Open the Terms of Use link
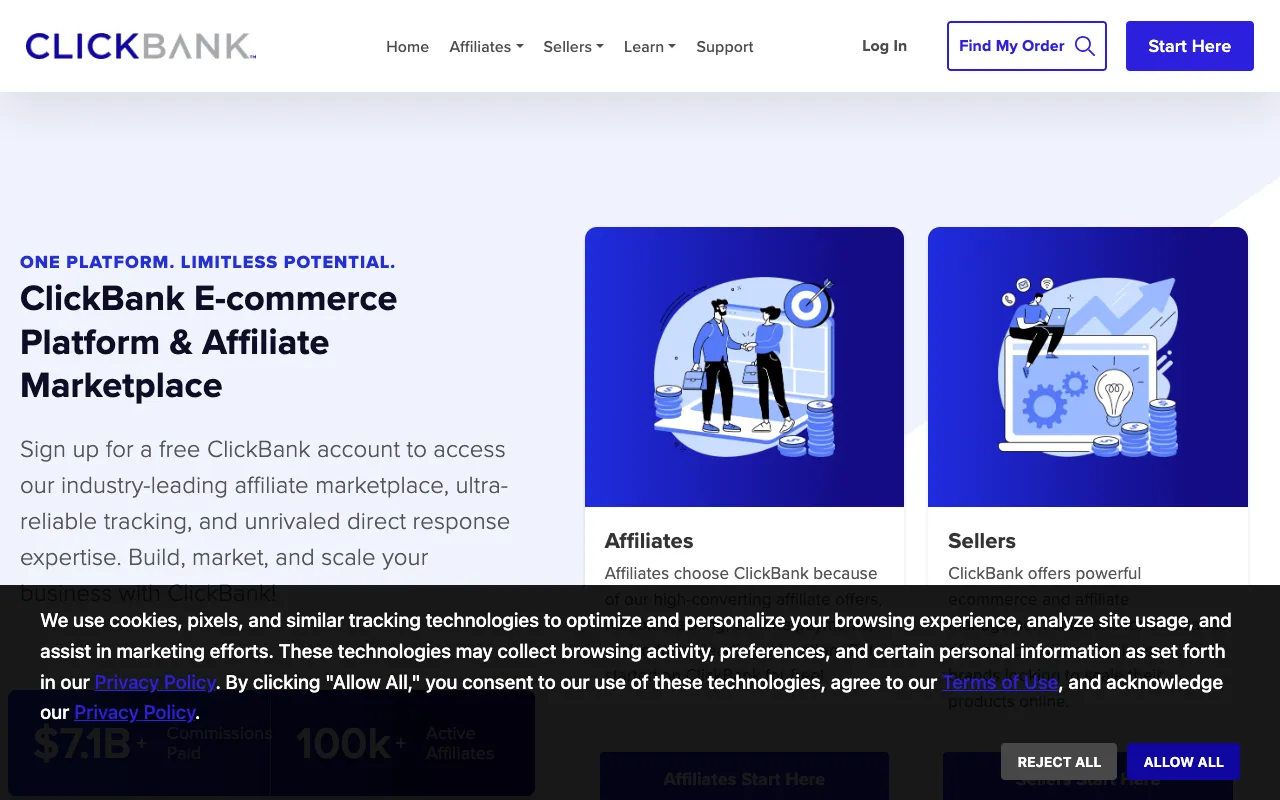The image size is (1280, 800). pos(1000,682)
